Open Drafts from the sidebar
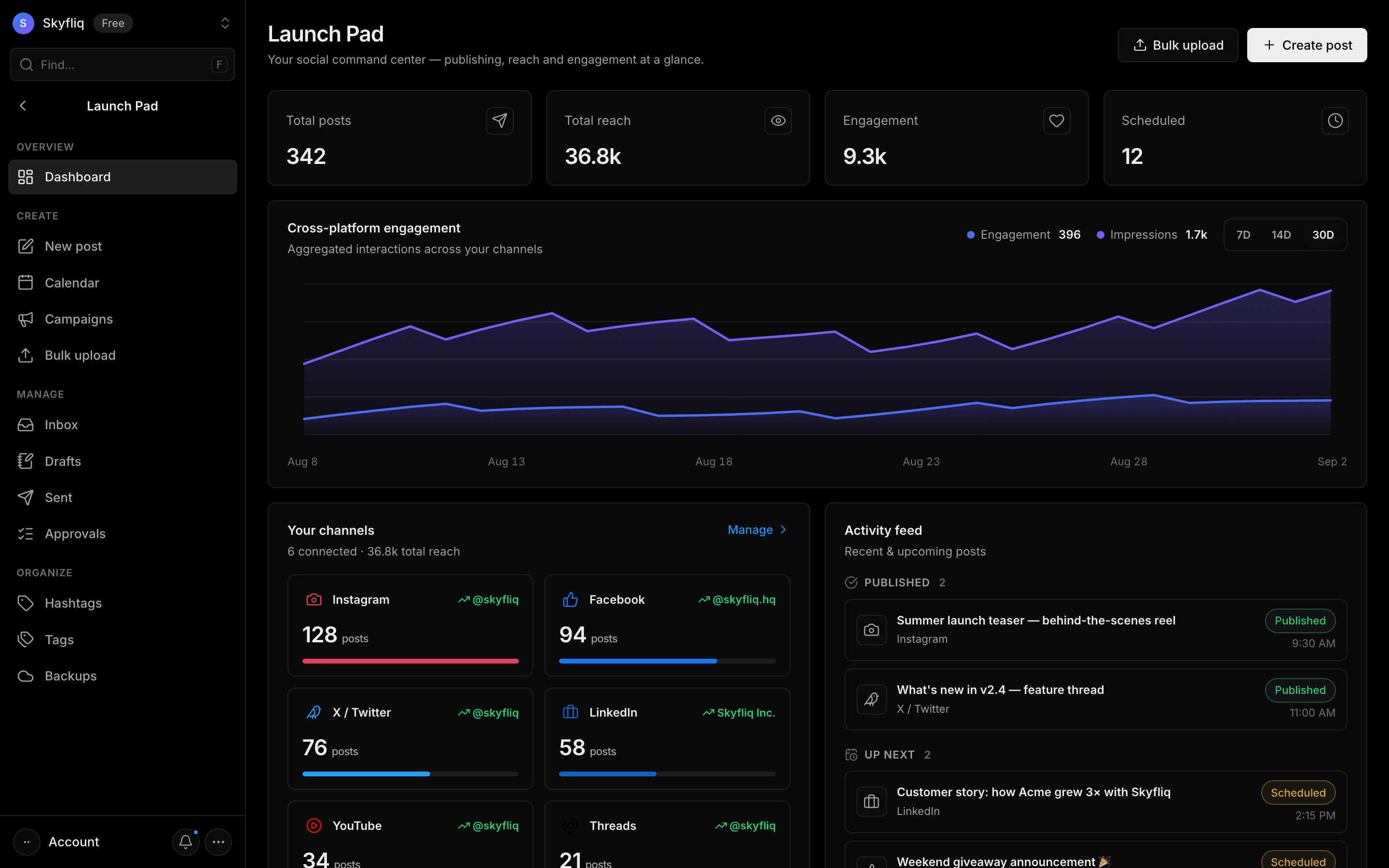The width and height of the screenshot is (1389, 868). click(x=122, y=461)
